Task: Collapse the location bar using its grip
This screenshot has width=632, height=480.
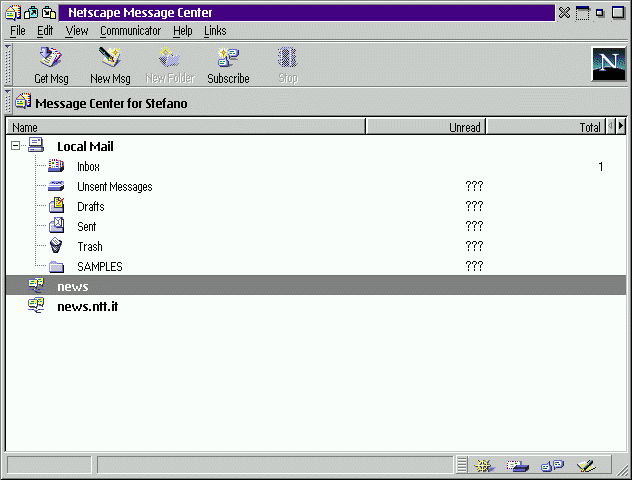Action: 8,101
